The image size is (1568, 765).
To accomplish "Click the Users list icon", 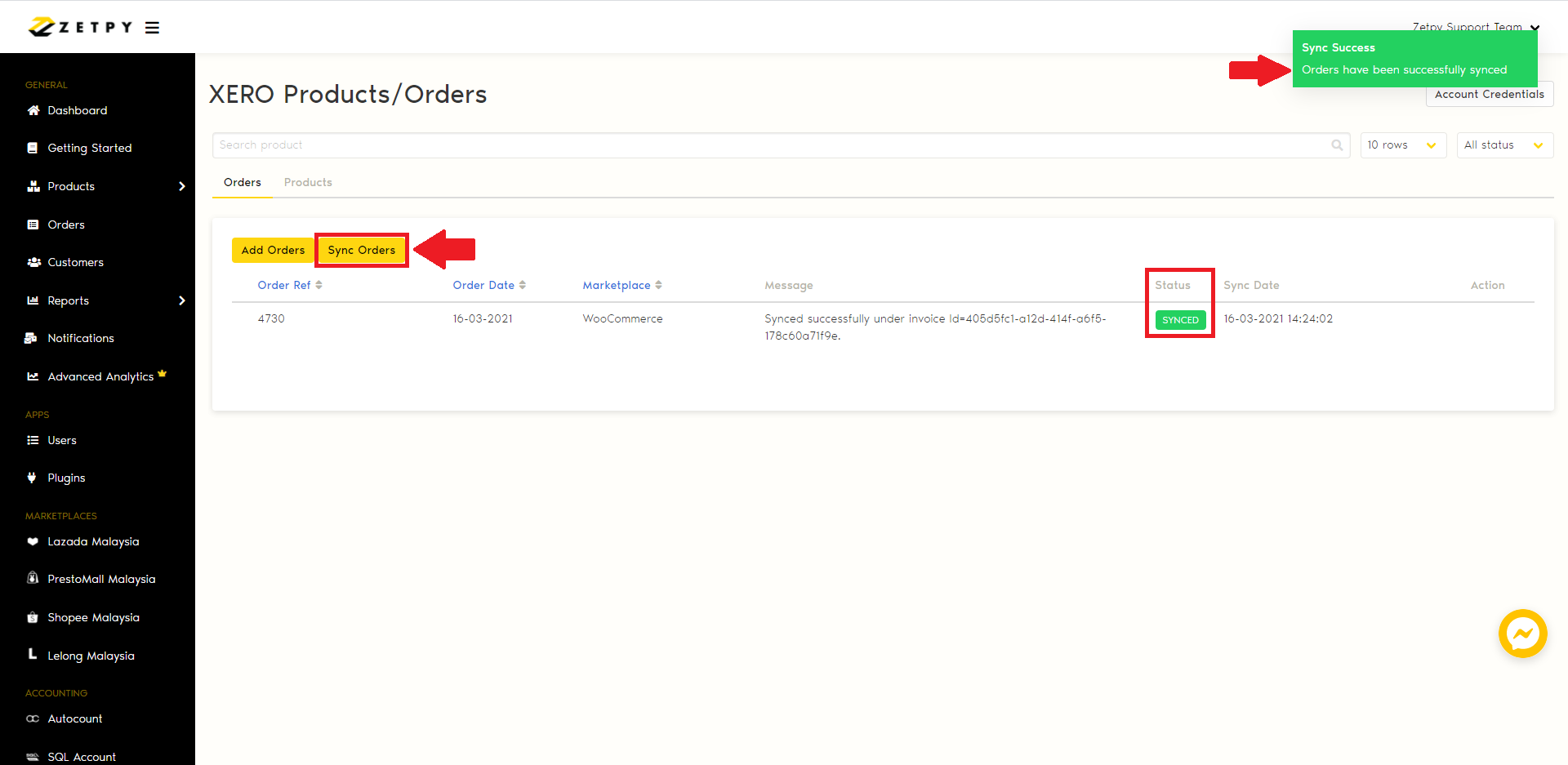I will coord(33,440).
